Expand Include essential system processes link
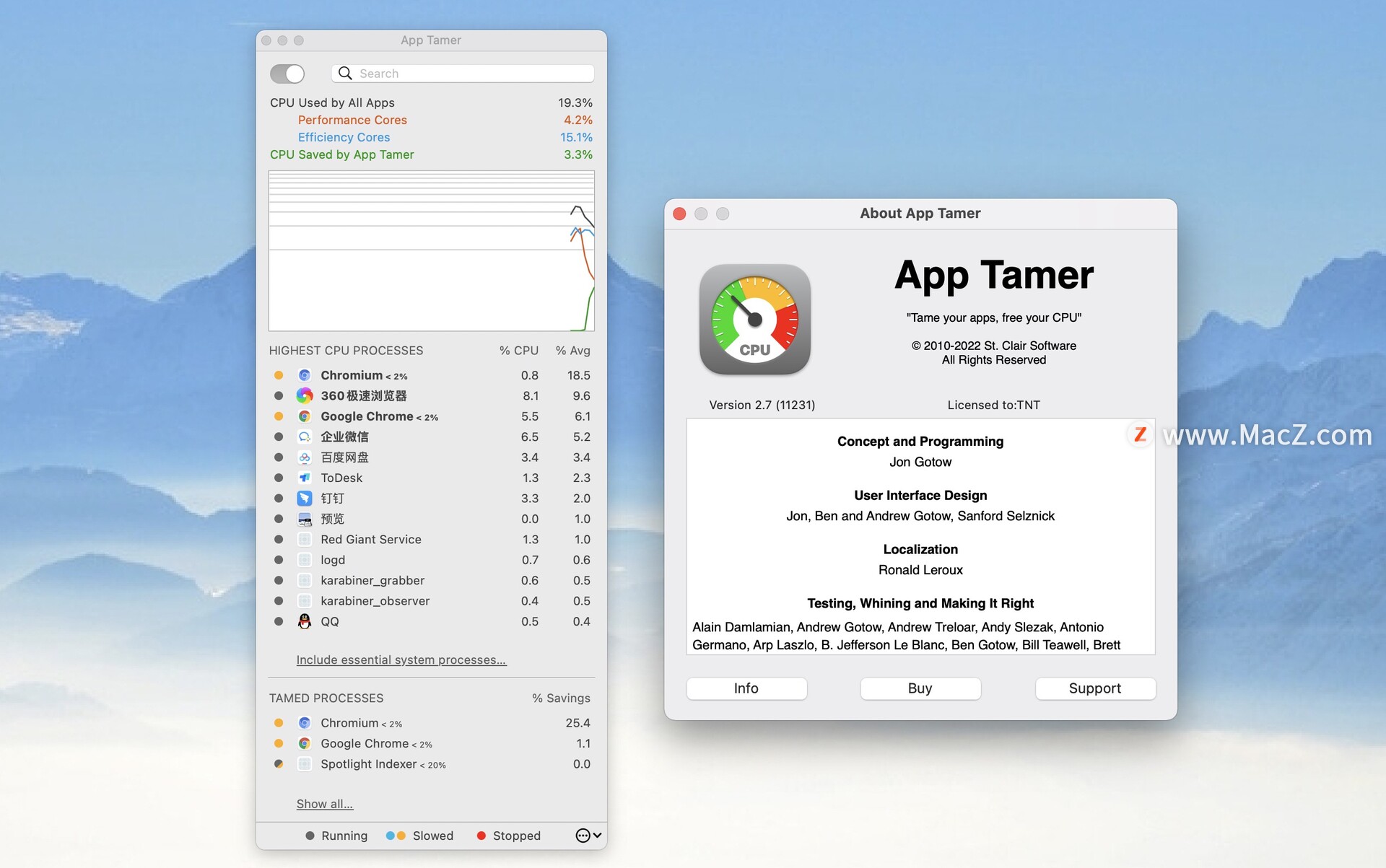Viewport: 1386px width, 868px height. click(400, 659)
